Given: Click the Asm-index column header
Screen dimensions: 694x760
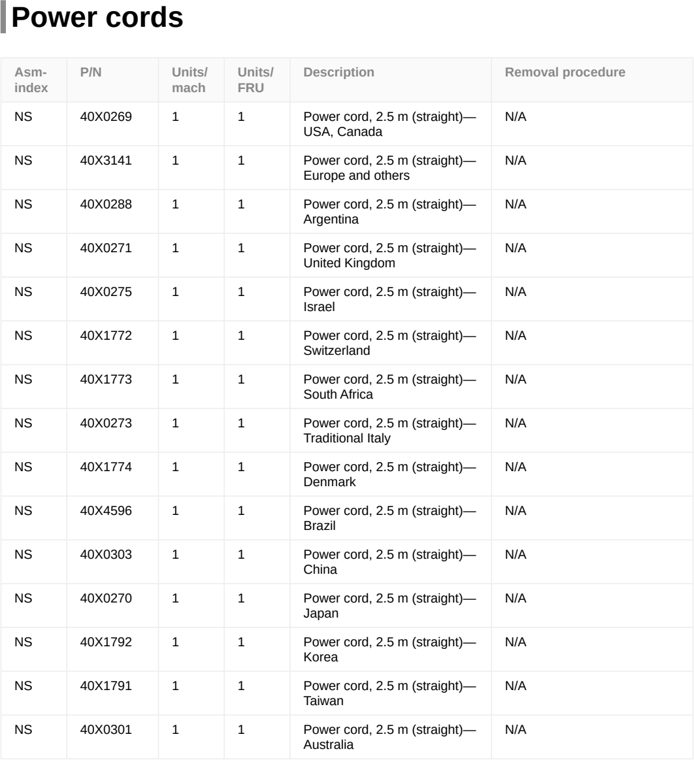Looking at the screenshot, I should pos(31,80).
